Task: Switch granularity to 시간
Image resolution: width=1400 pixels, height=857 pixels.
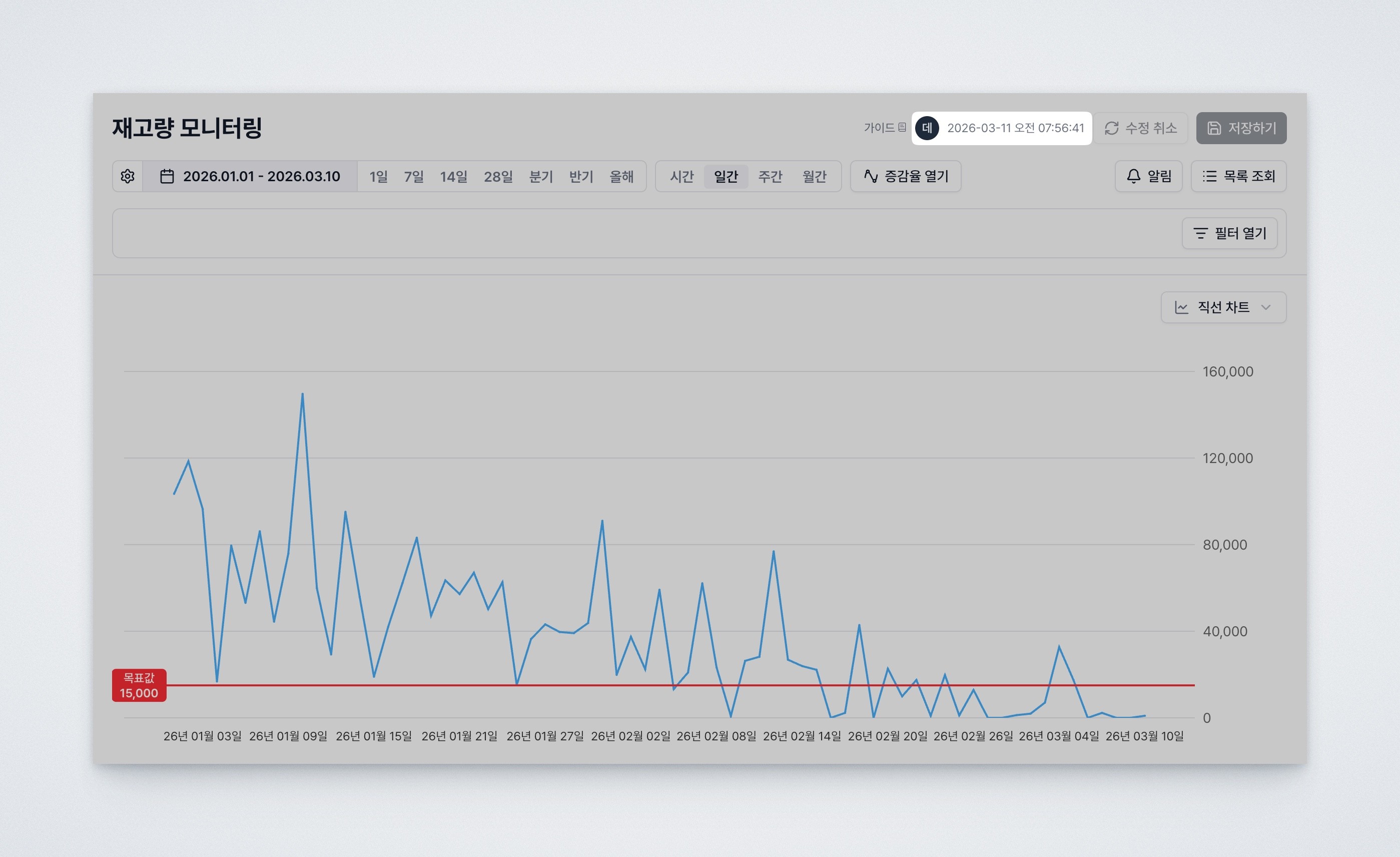Action: click(681, 176)
